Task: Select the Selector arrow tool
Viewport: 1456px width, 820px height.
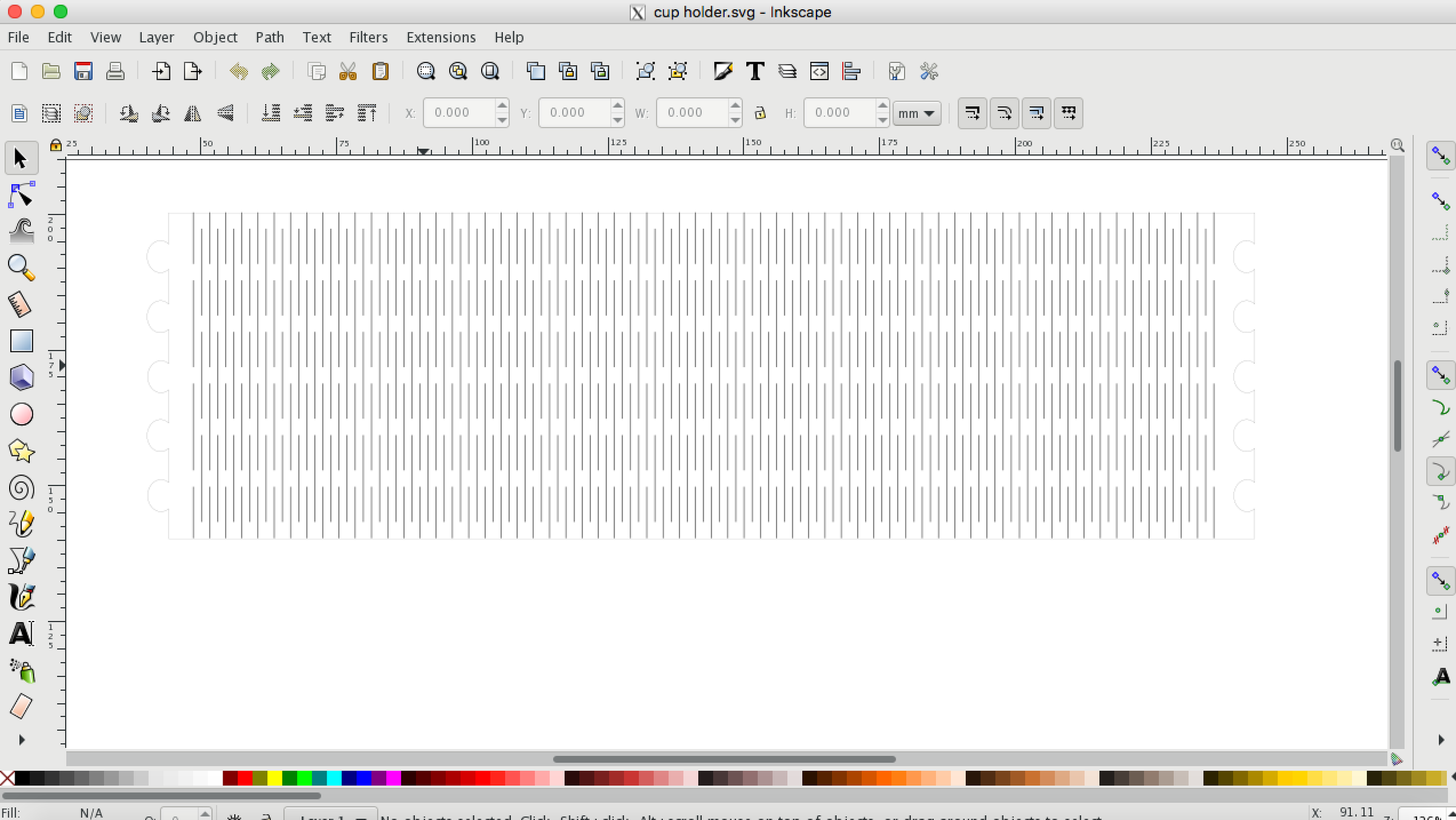Action: [x=21, y=158]
